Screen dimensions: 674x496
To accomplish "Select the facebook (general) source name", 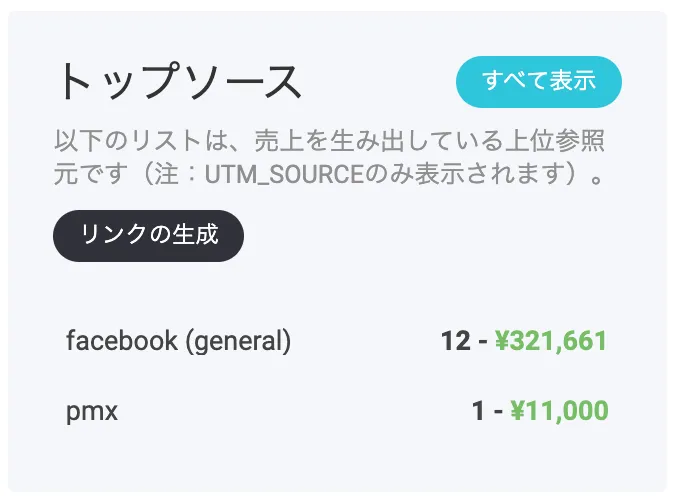I will pyautogui.click(x=178, y=341).
